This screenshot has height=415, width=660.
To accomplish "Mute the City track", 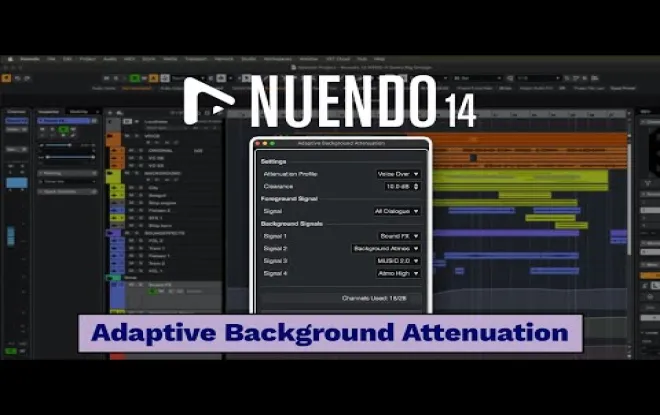I will tap(131, 188).
